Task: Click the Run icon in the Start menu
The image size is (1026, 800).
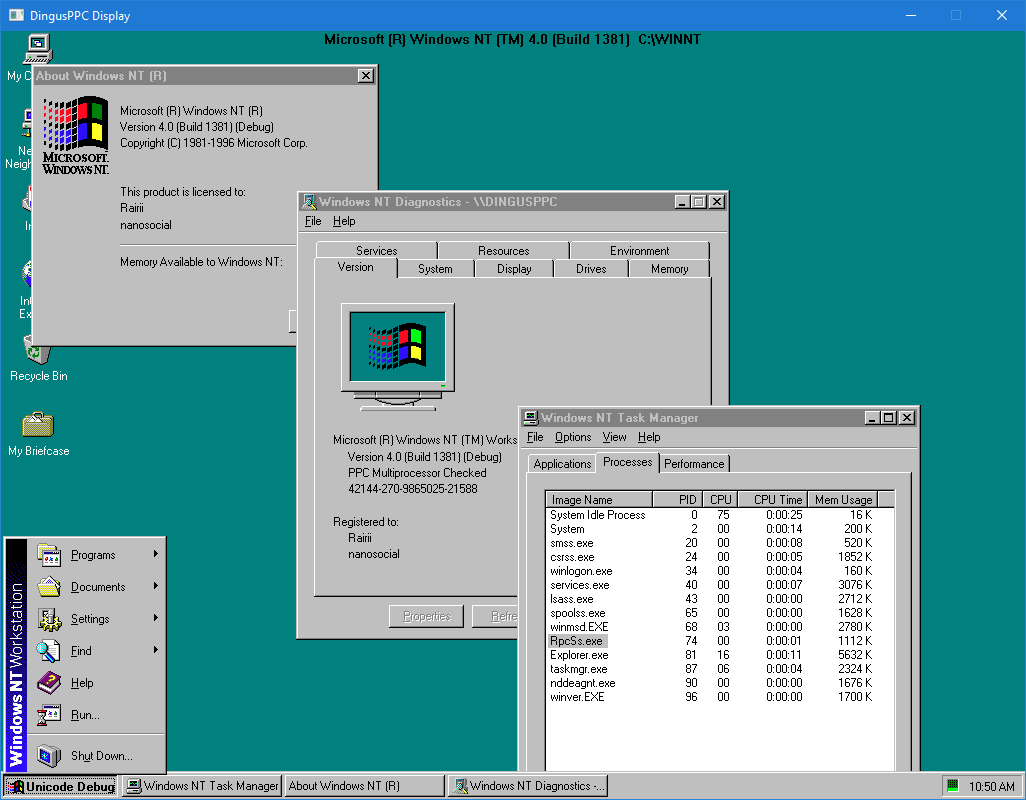Action: point(49,715)
